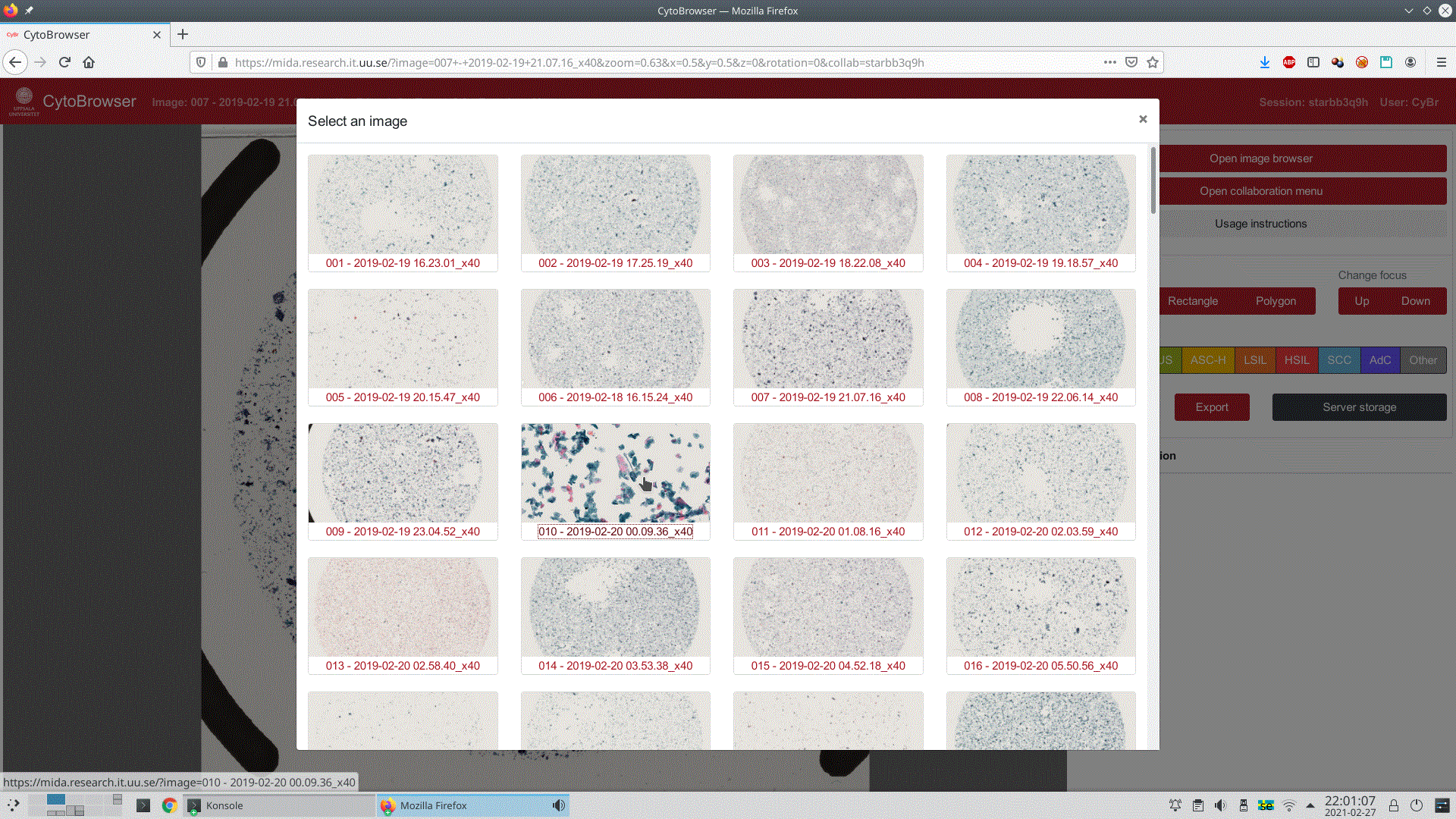This screenshot has width=1456, height=819.
Task: Select image 003 - 2019-02-19 18.22.08_x40
Action: (828, 213)
